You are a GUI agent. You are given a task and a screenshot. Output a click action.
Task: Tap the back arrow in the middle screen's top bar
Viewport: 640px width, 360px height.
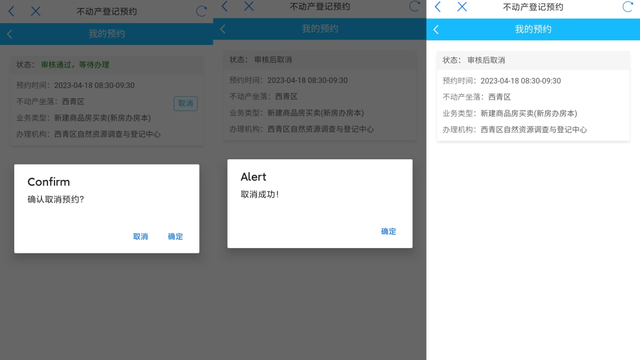[224, 6]
